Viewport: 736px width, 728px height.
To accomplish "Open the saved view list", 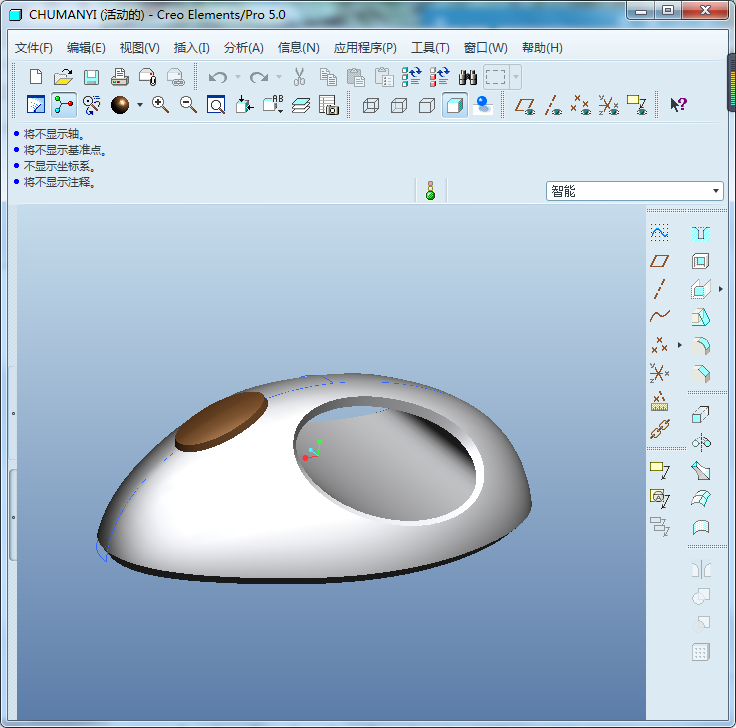I will point(273,105).
